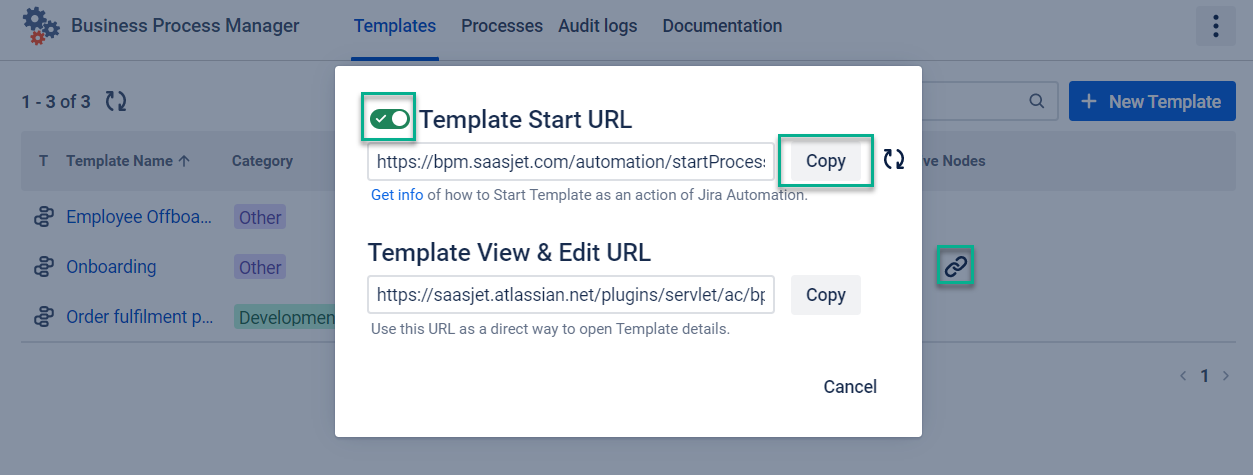Open the Get info link
Screen dimensions: 1253x475
(x=397, y=195)
